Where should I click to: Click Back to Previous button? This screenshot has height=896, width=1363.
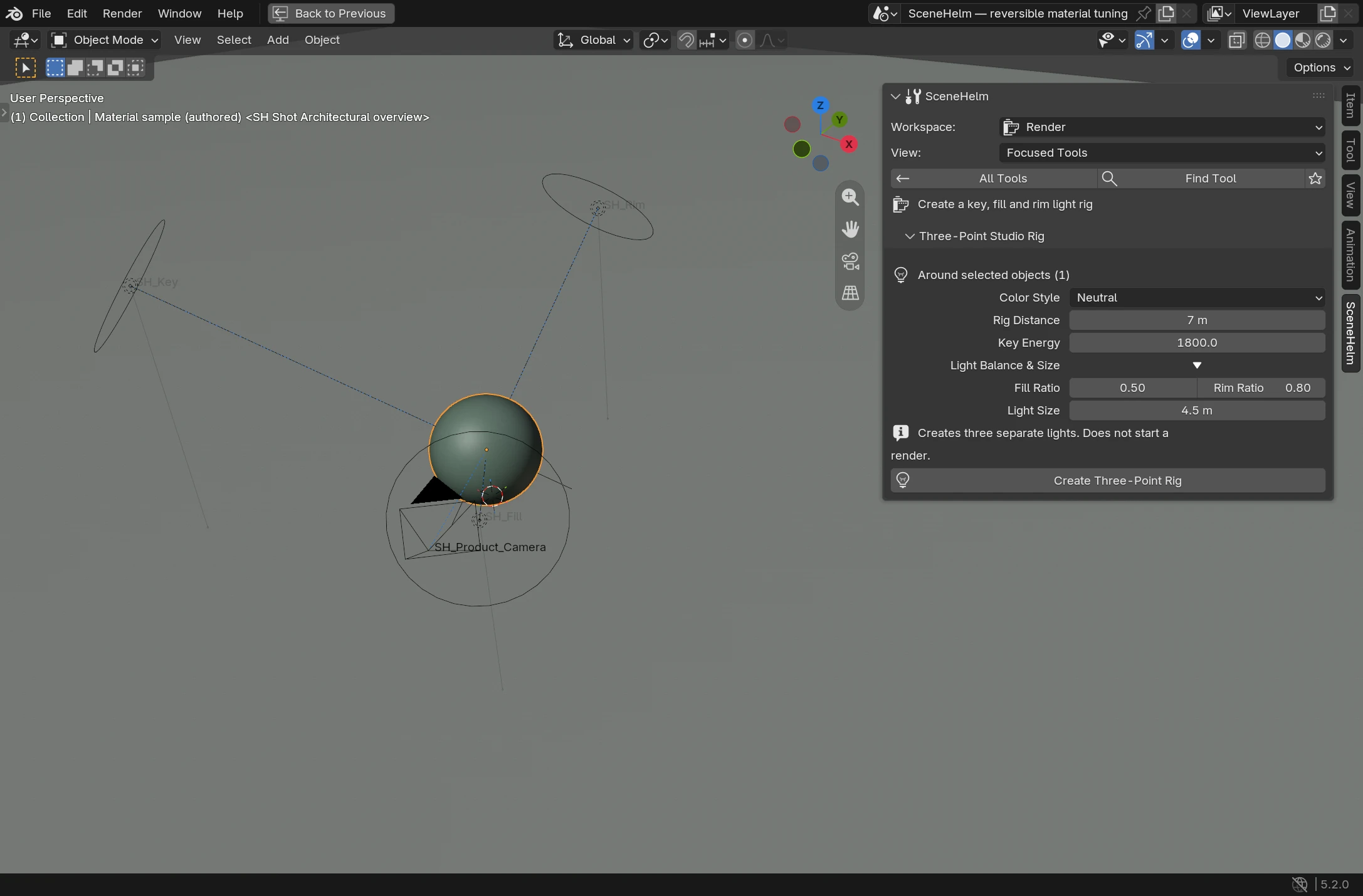tap(331, 13)
